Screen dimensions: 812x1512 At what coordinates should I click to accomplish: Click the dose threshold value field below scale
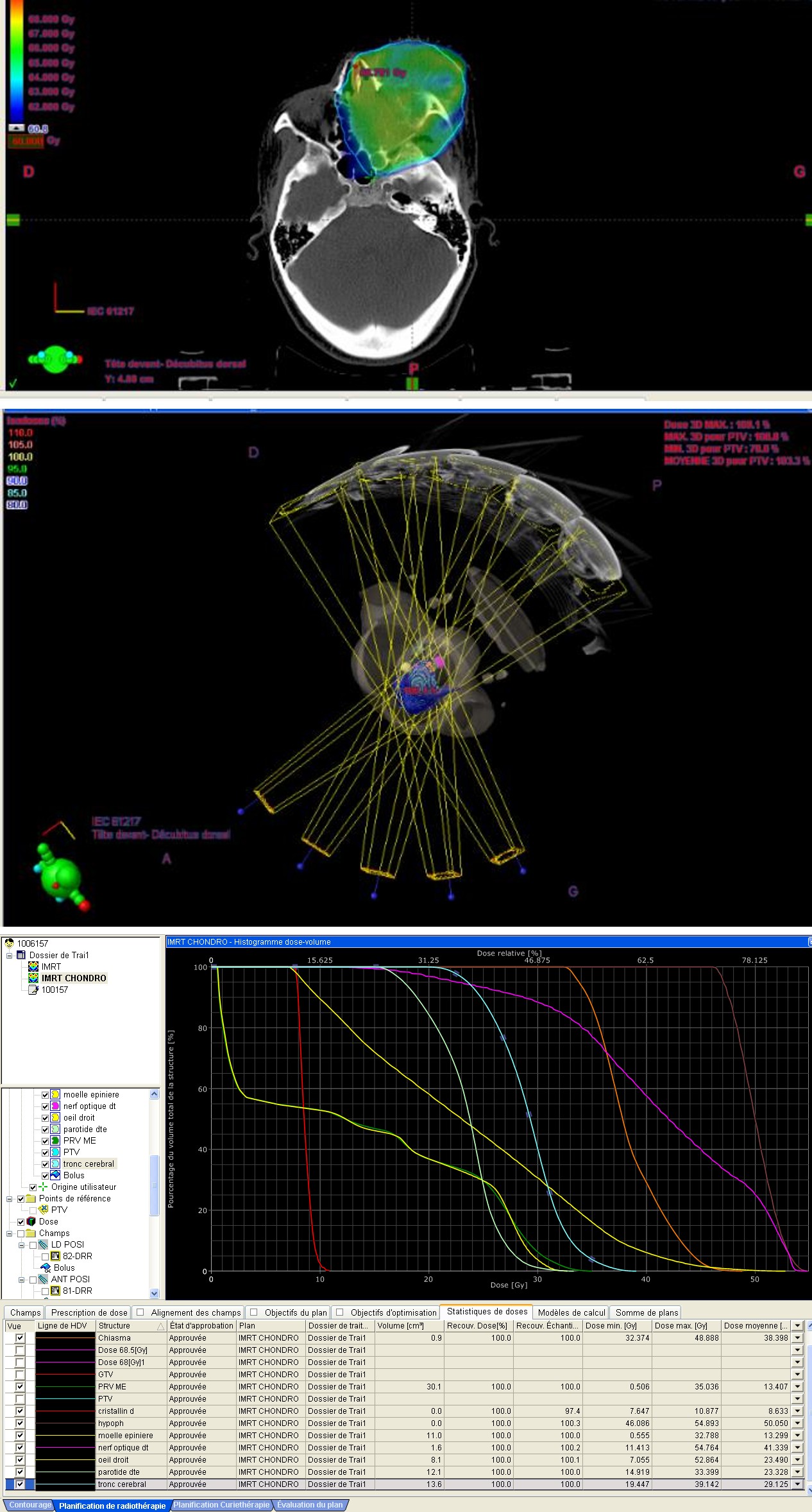[26, 141]
